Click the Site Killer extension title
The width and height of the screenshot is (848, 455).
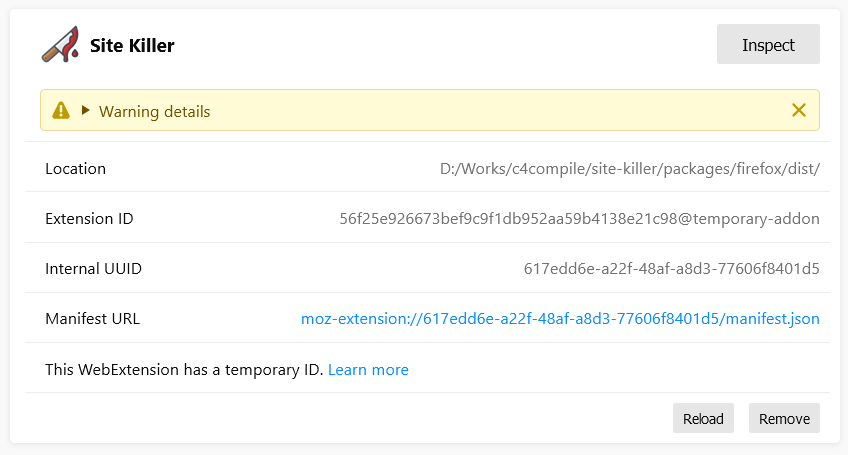click(x=132, y=45)
